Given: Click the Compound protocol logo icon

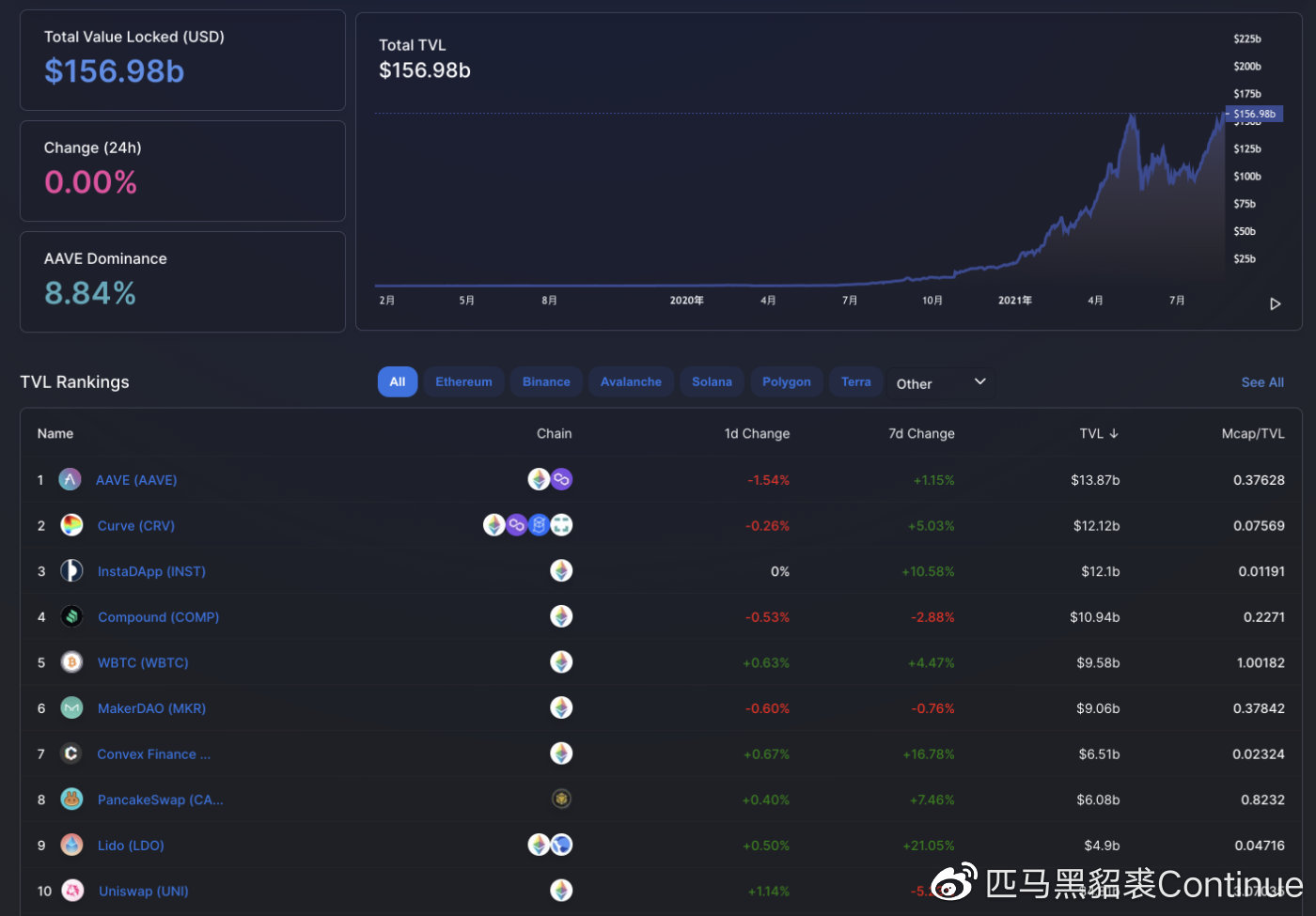Looking at the screenshot, I should (x=71, y=617).
